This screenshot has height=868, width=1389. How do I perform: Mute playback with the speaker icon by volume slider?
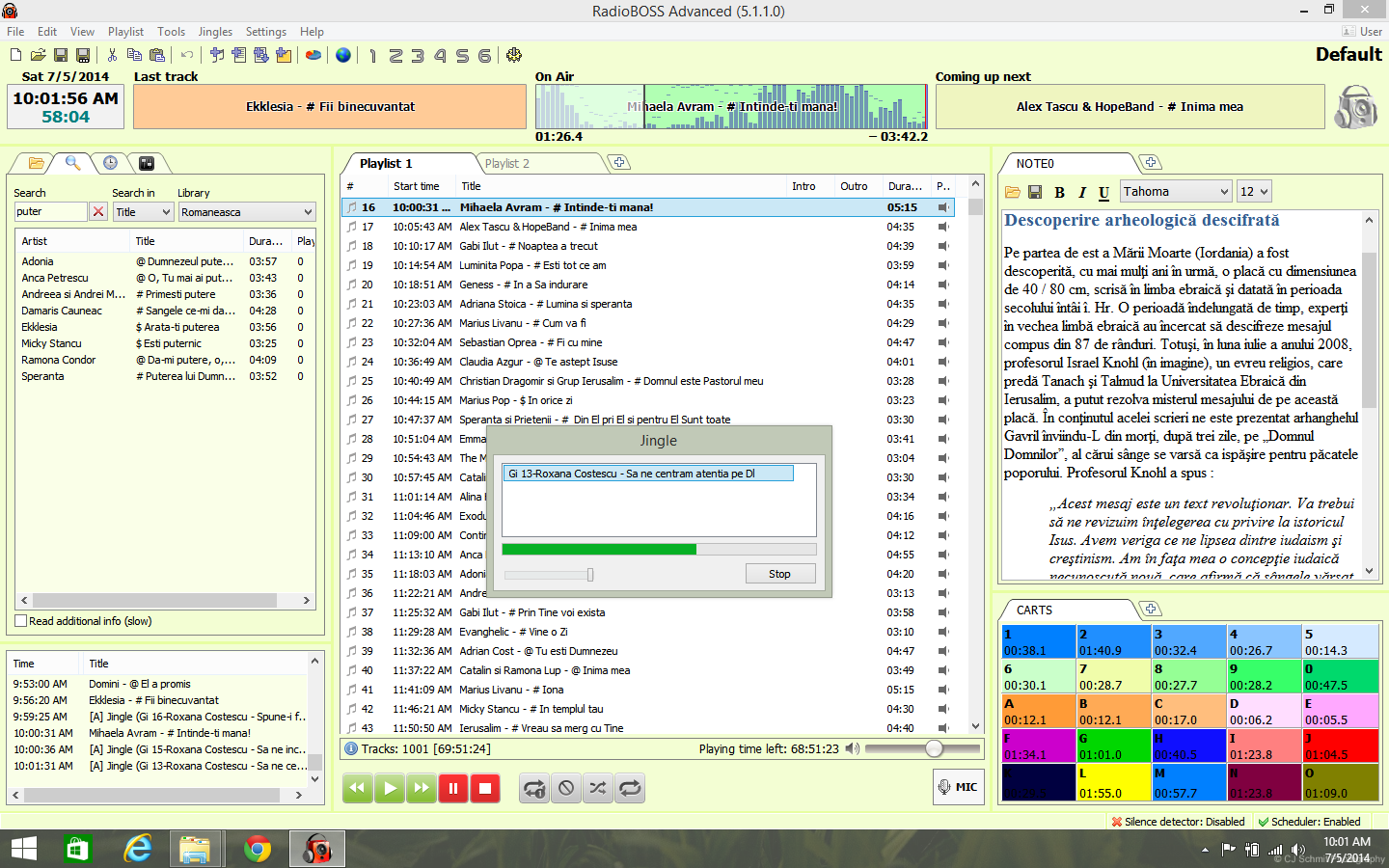[x=852, y=748]
